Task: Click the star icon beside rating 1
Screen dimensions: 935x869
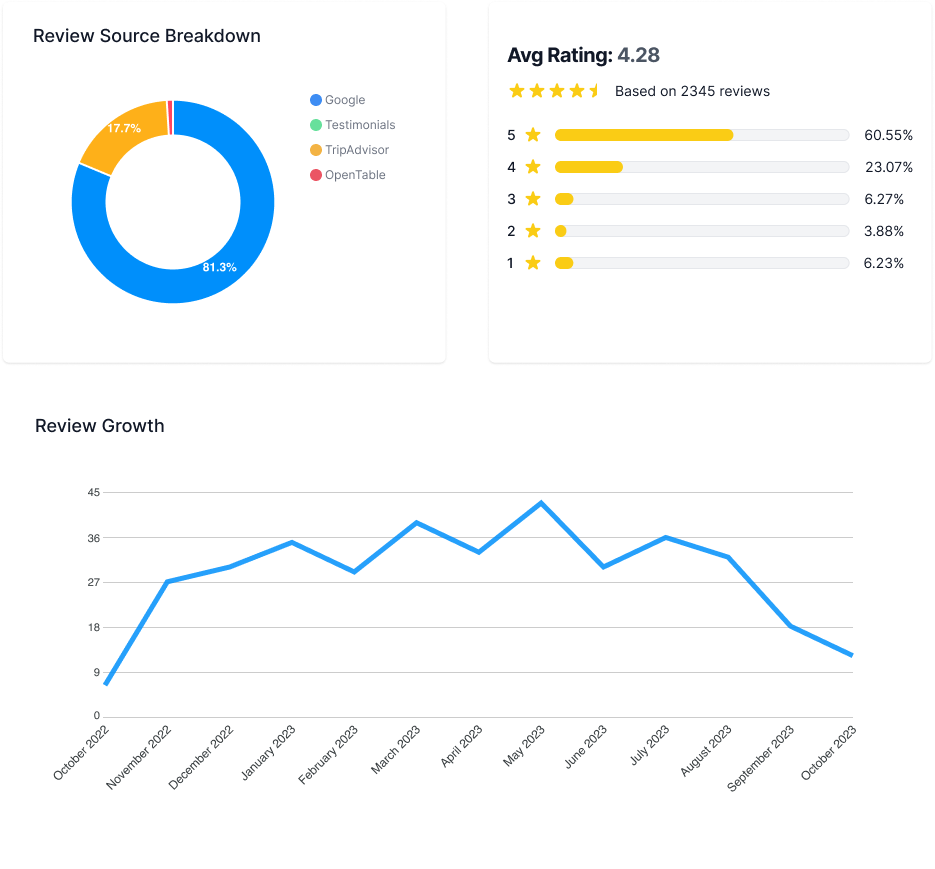Action: (533, 263)
